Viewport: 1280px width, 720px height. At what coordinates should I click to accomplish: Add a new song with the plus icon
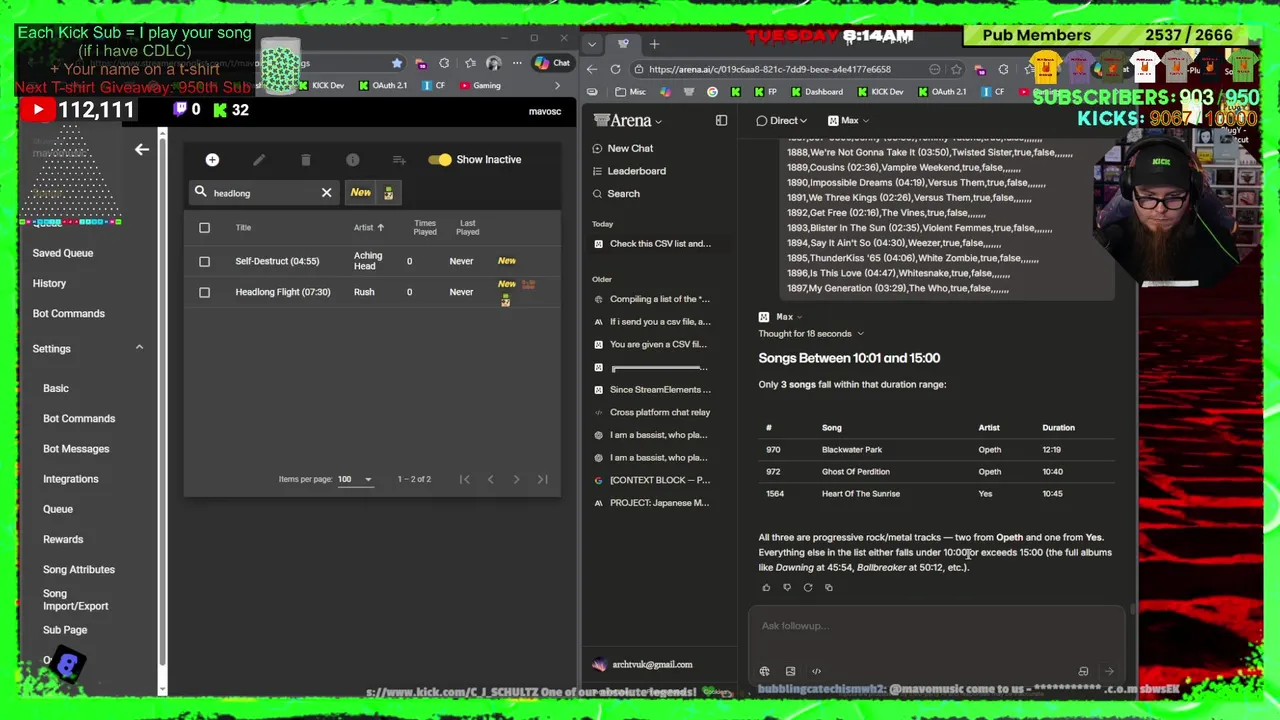(212, 160)
